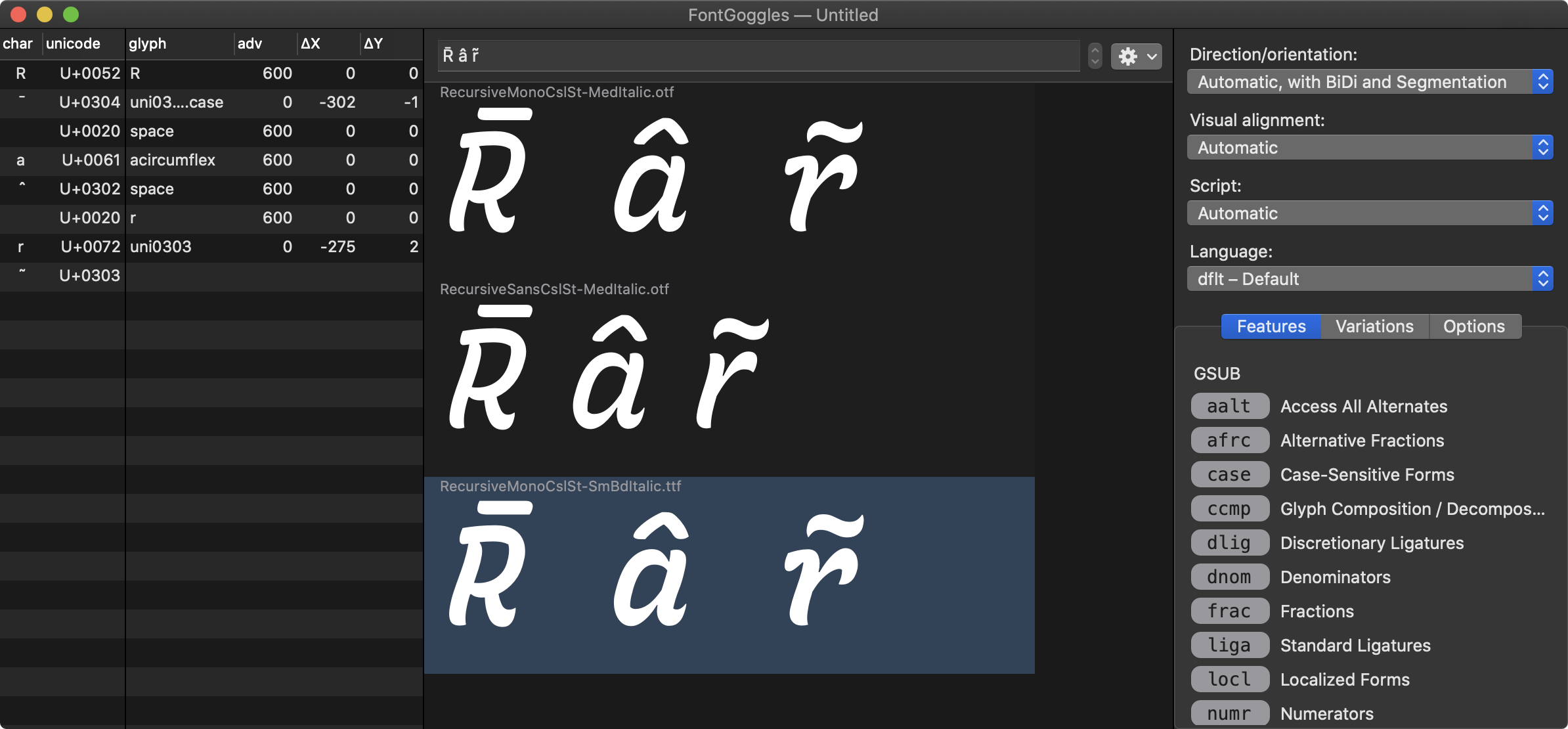Image resolution: width=1568 pixels, height=729 pixels.
Task: Toggle the locl feature tag
Action: (x=1230, y=679)
